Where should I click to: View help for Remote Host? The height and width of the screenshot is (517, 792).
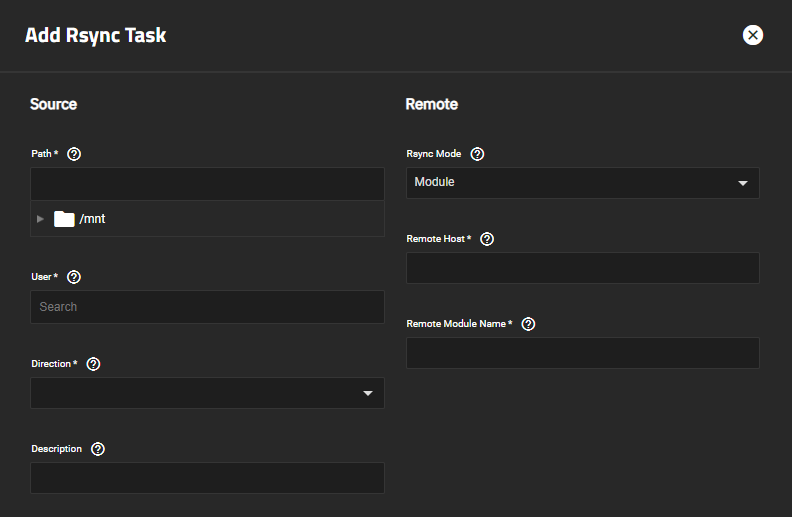pos(487,239)
